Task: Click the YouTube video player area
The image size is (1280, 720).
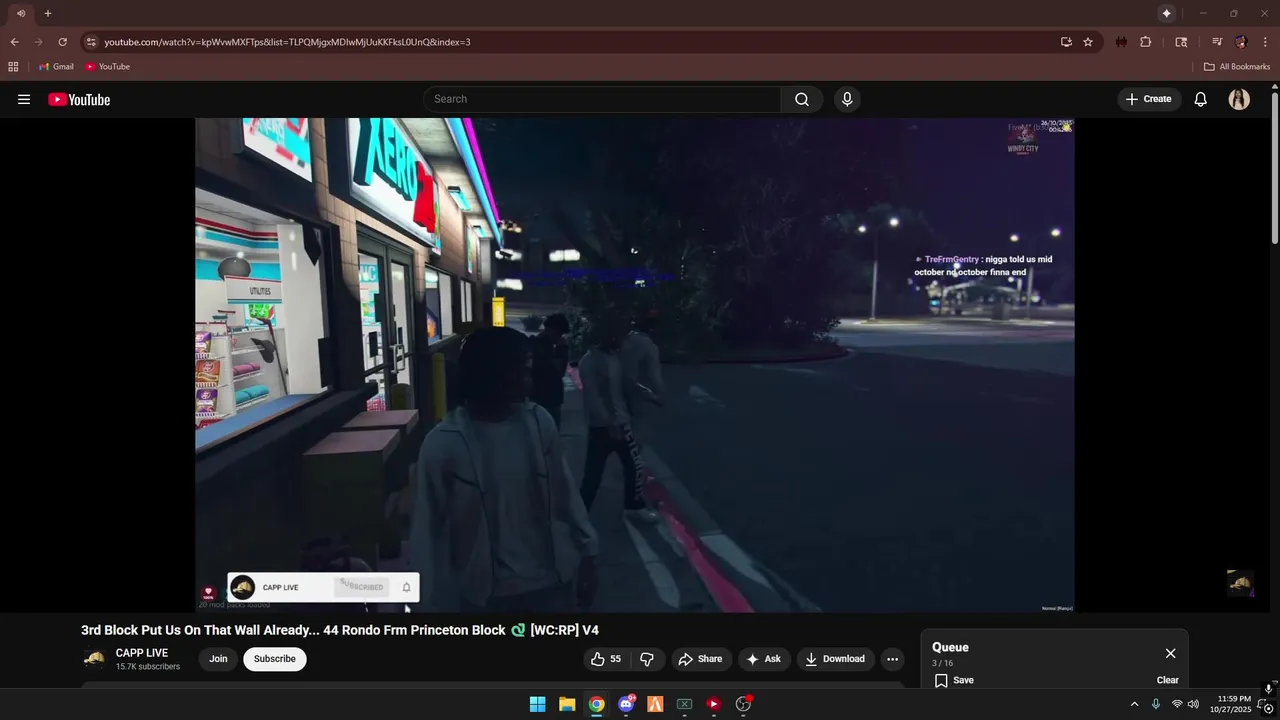Action: click(635, 365)
